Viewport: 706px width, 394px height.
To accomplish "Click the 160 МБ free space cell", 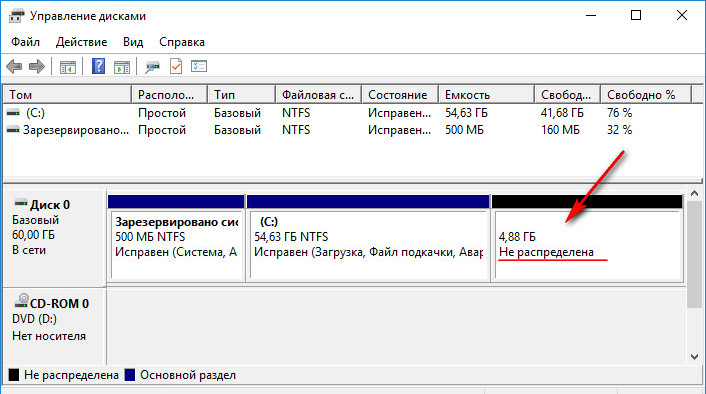I will click(560, 130).
